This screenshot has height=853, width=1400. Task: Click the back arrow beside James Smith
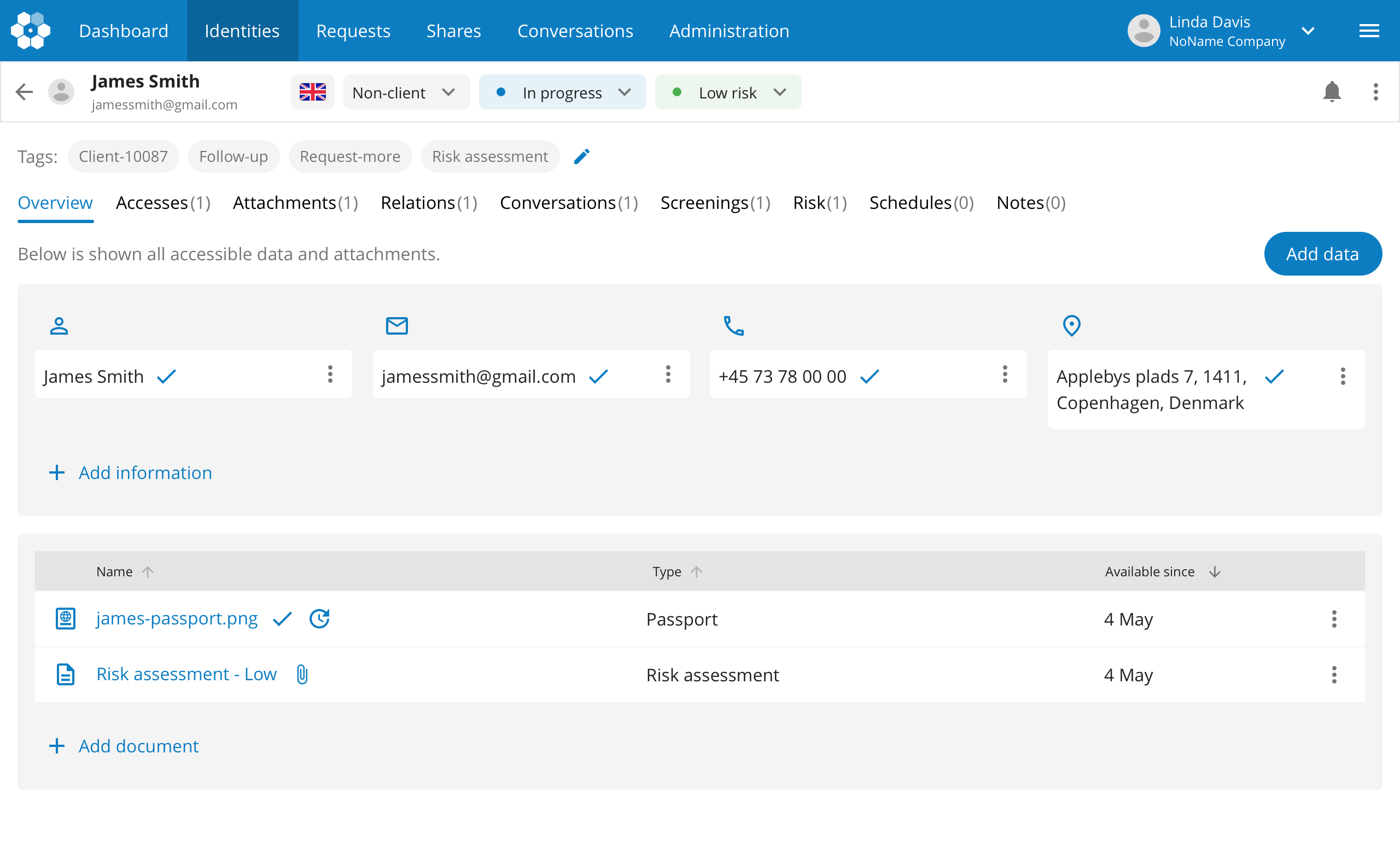tap(25, 91)
